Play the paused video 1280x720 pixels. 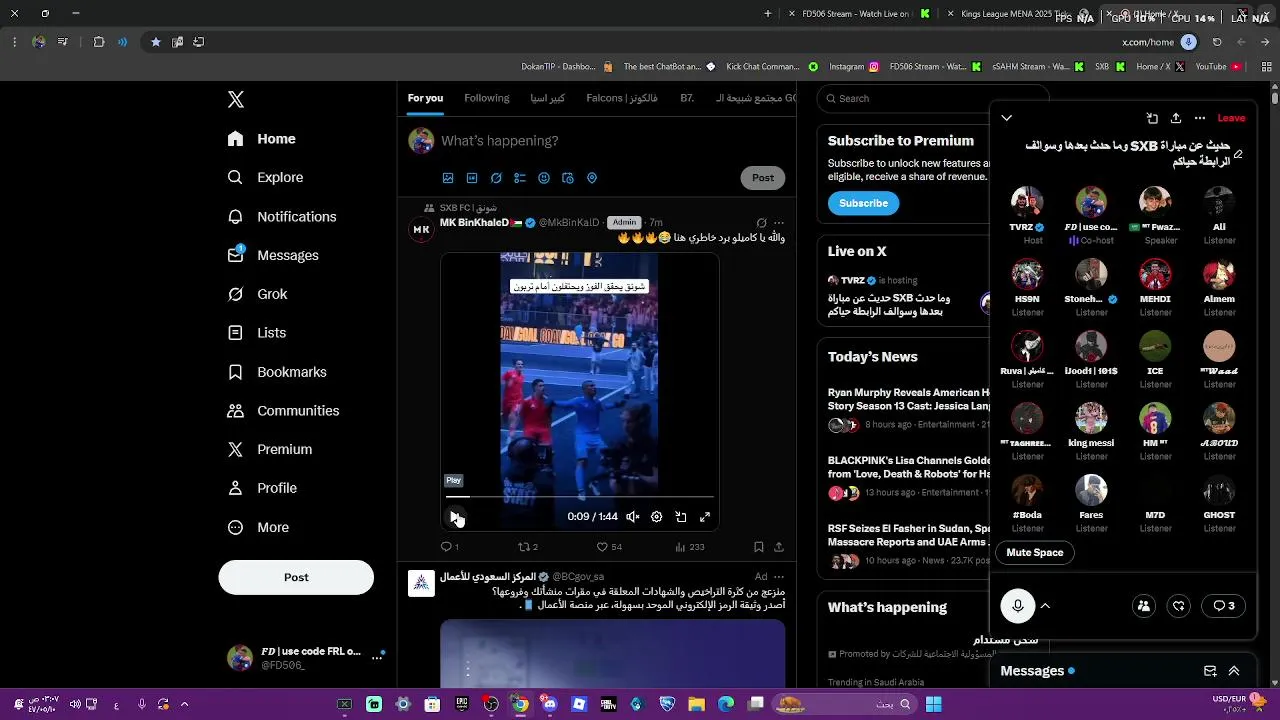click(455, 517)
